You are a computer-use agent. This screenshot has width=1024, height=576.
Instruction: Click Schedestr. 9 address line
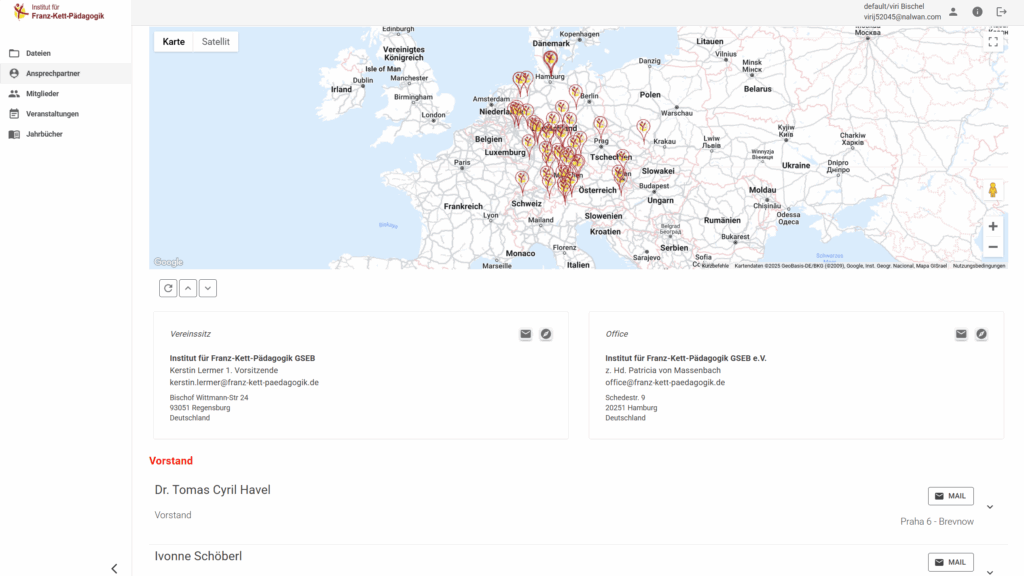point(625,398)
